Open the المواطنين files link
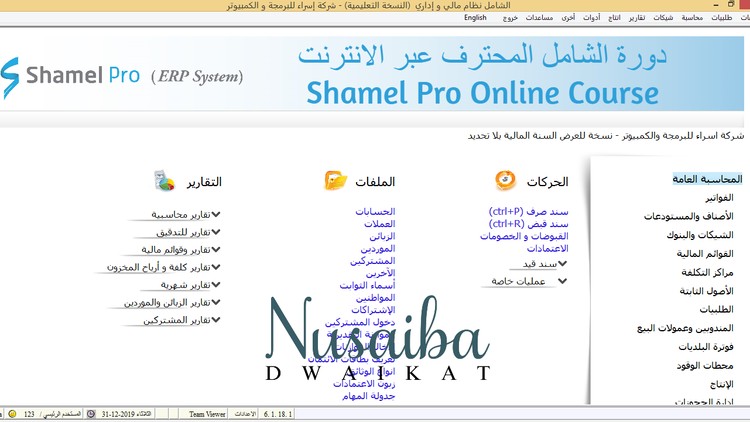Screen dimensions: 750x422 click(x=375, y=298)
